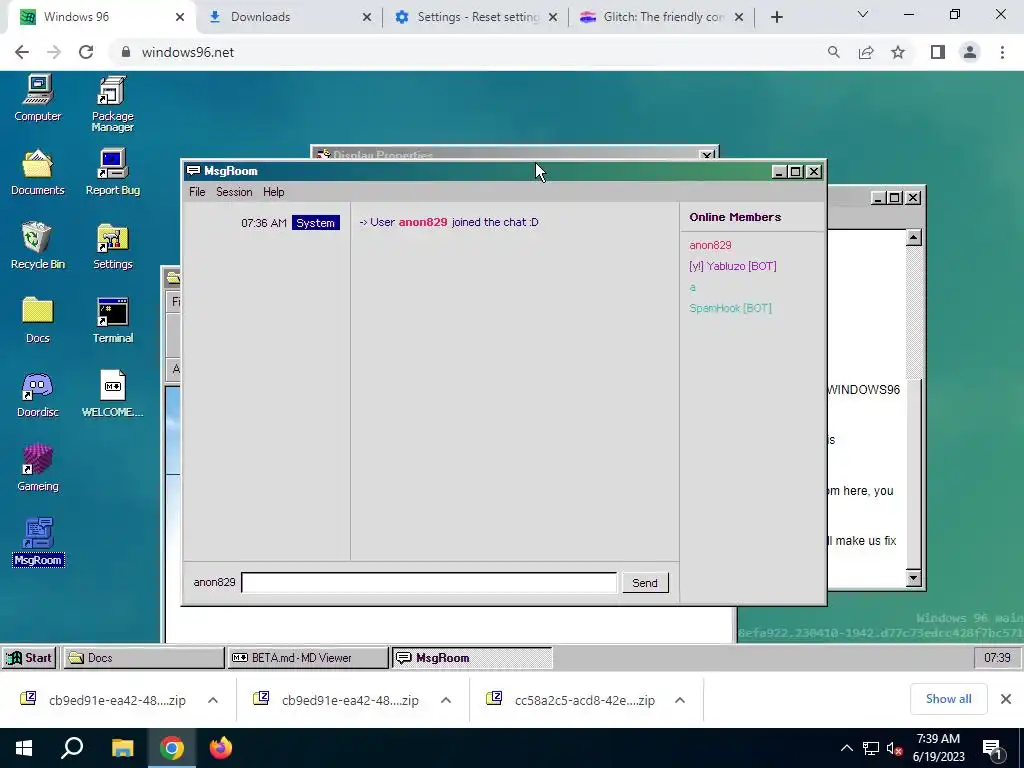Open Firefox from the taskbar
This screenshot has height=768, width=1024.
click(221, 748)
